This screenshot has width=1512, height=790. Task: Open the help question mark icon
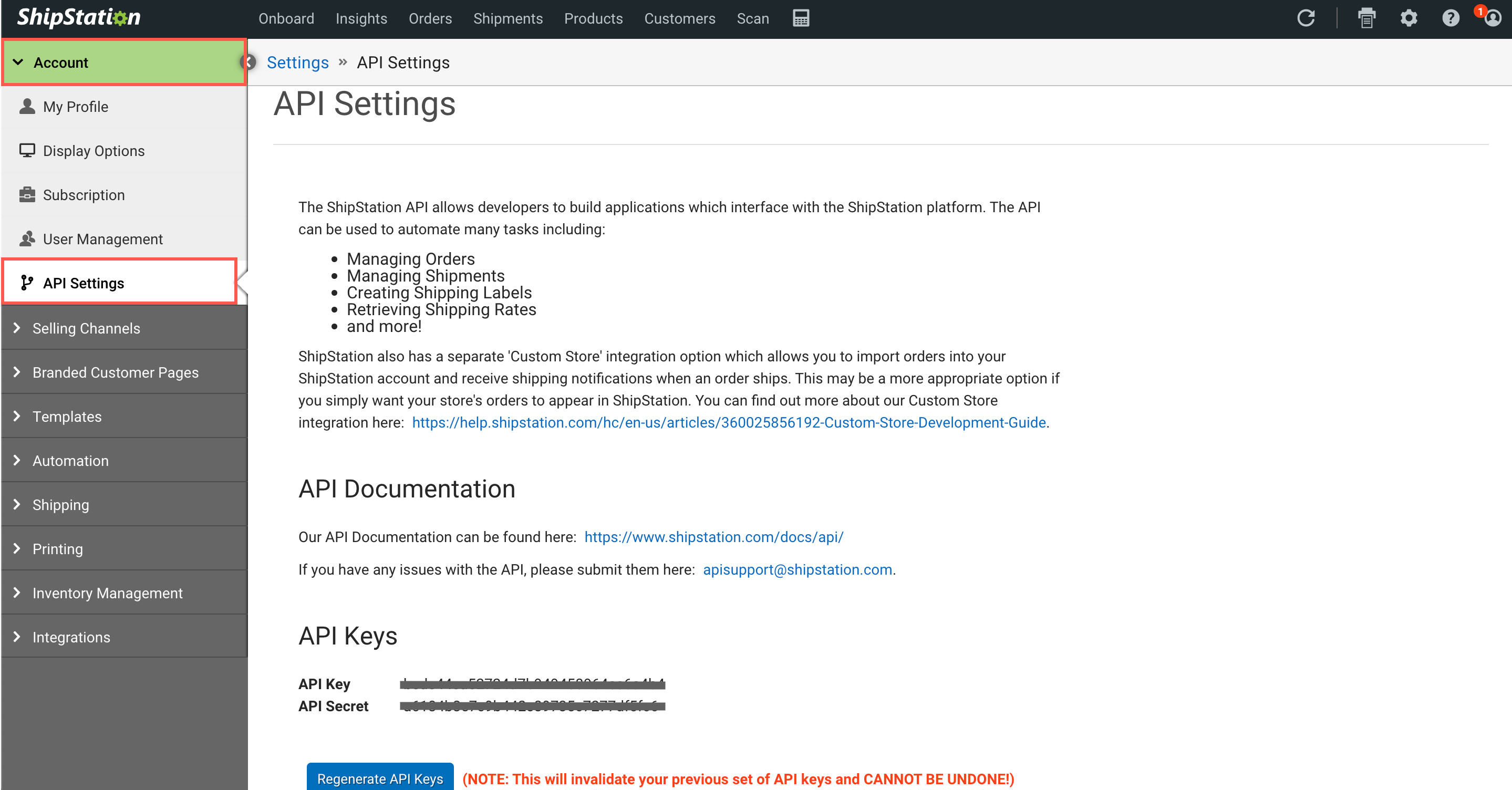pos(1451,18)
